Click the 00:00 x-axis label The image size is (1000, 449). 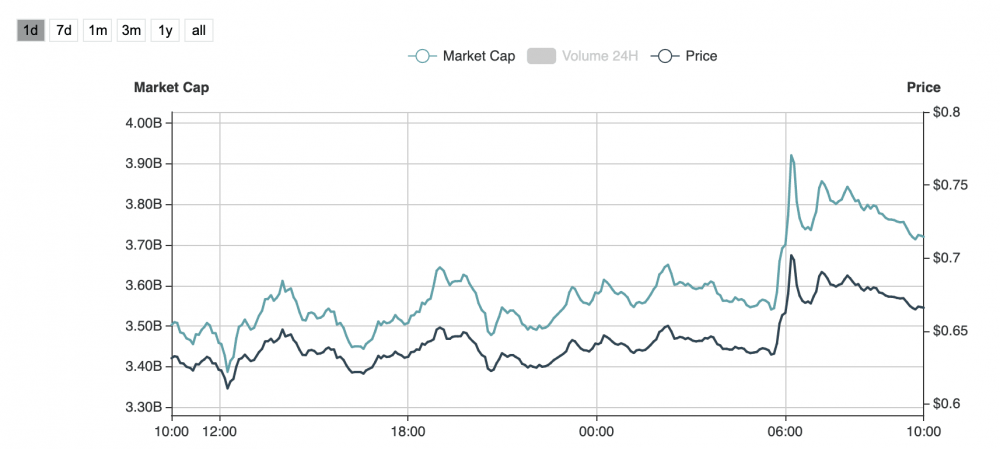click(596, 431)
